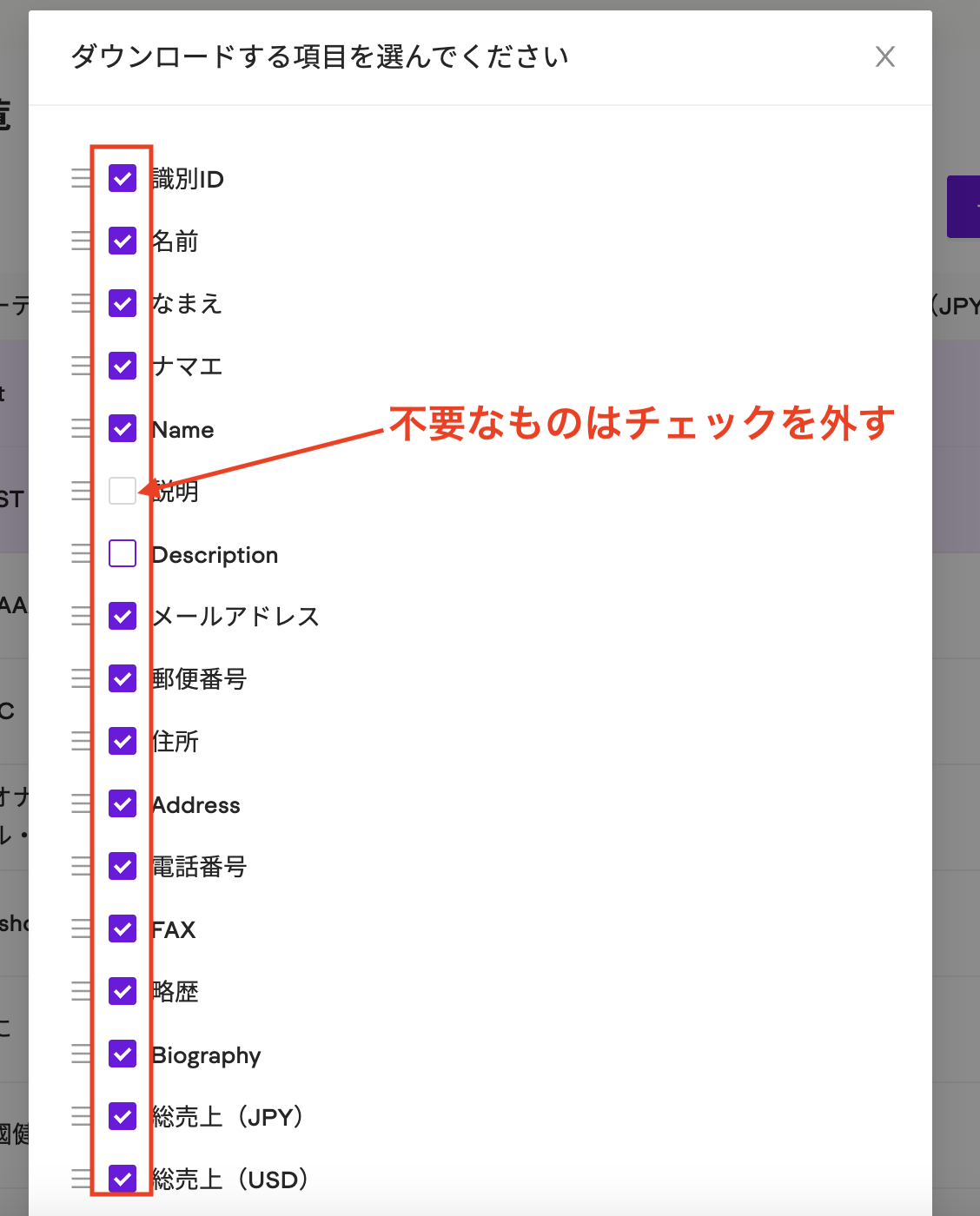Image resolution: width=980 pixels, height=1216 pixels.
Task: Click drag handle icon beside Name
Action: [x=81, y=428]
